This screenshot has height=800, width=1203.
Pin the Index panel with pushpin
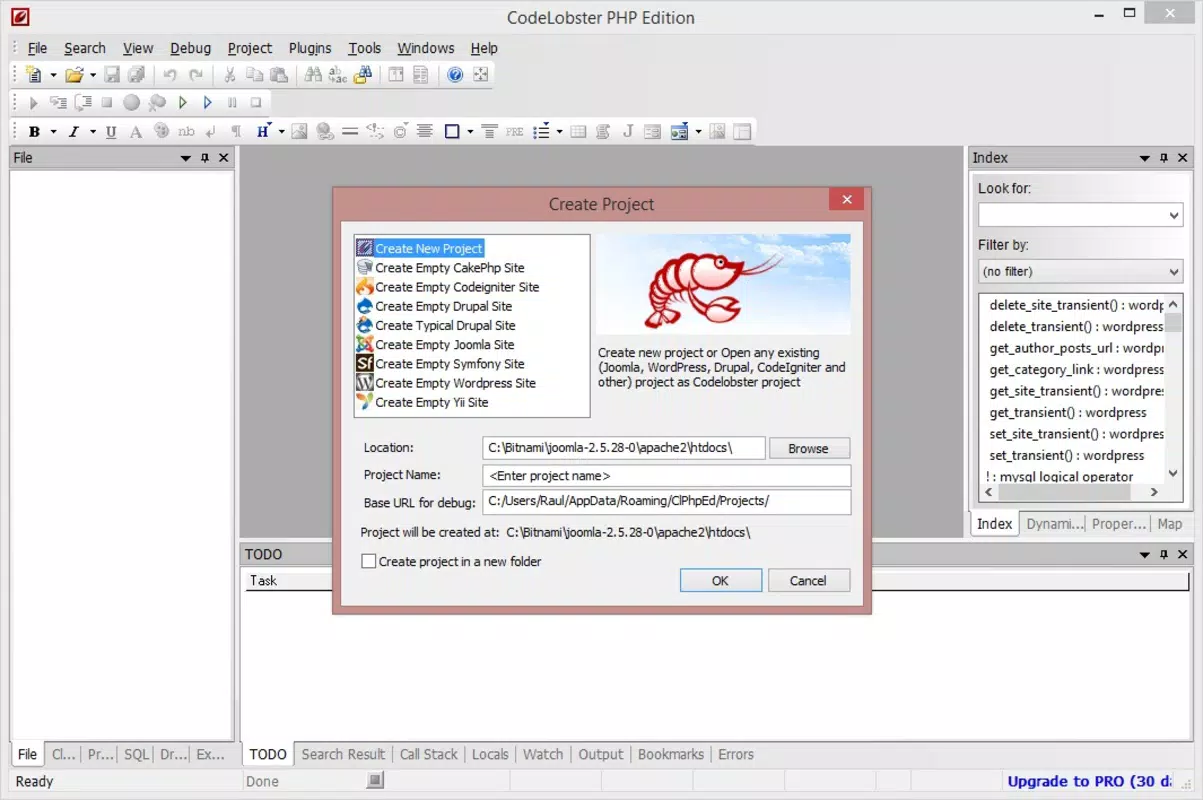[1164, 158]
